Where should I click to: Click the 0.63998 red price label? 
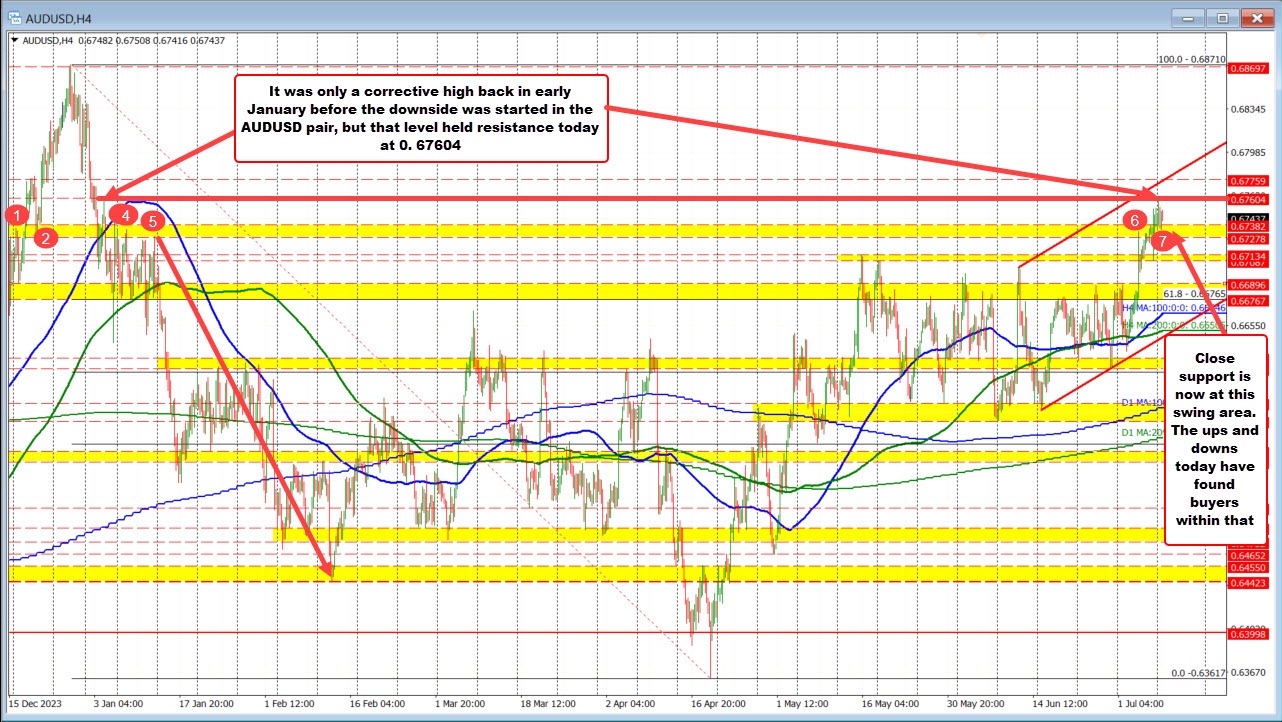click(1249, 633)
